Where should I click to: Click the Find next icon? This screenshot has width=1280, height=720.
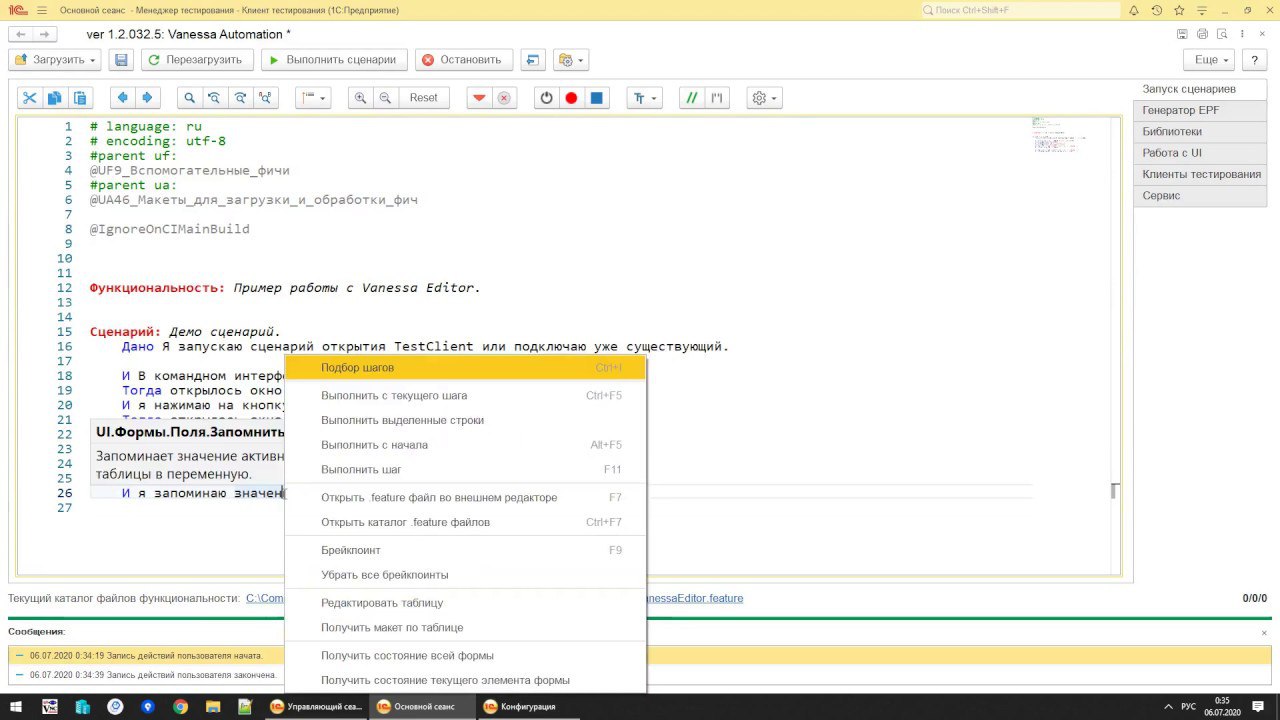pos(240,98)
